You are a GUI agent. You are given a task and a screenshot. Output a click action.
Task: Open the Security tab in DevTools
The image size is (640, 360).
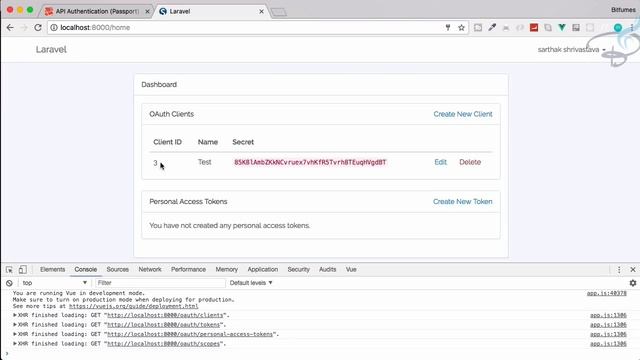pyautogui.click(x=298, y=269)
